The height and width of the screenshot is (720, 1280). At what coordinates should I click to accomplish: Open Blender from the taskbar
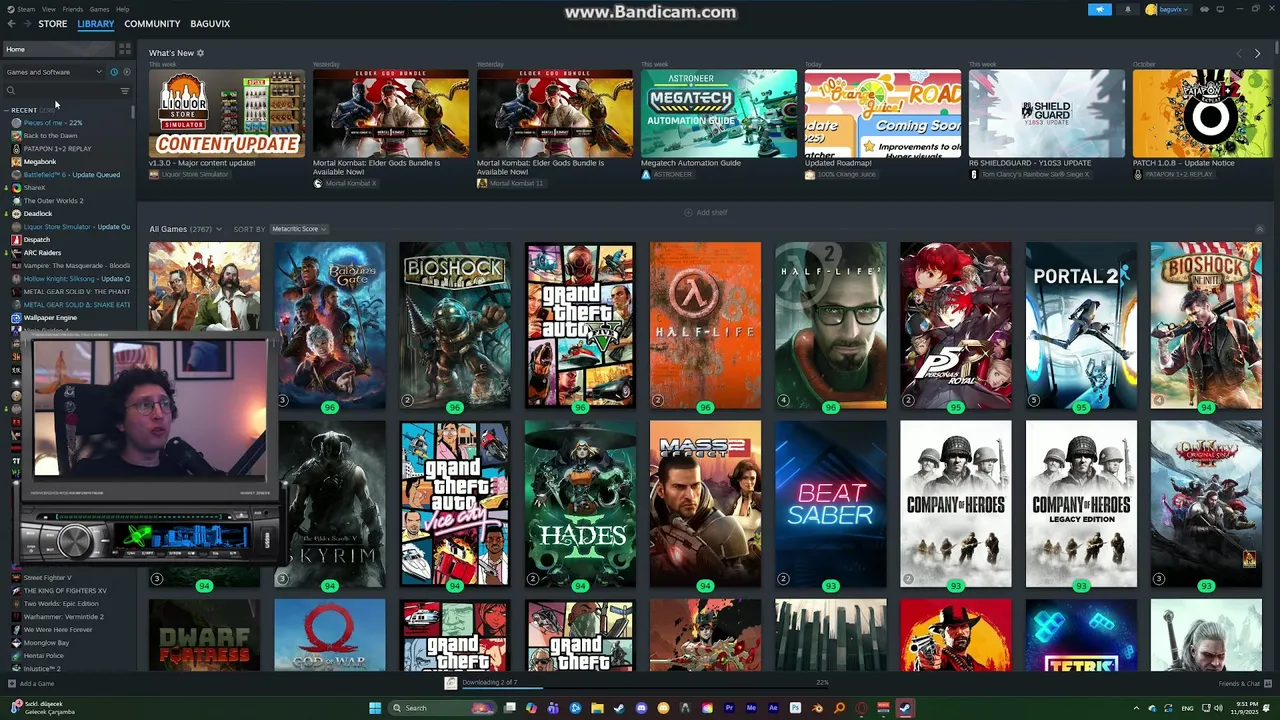point(817,708)
